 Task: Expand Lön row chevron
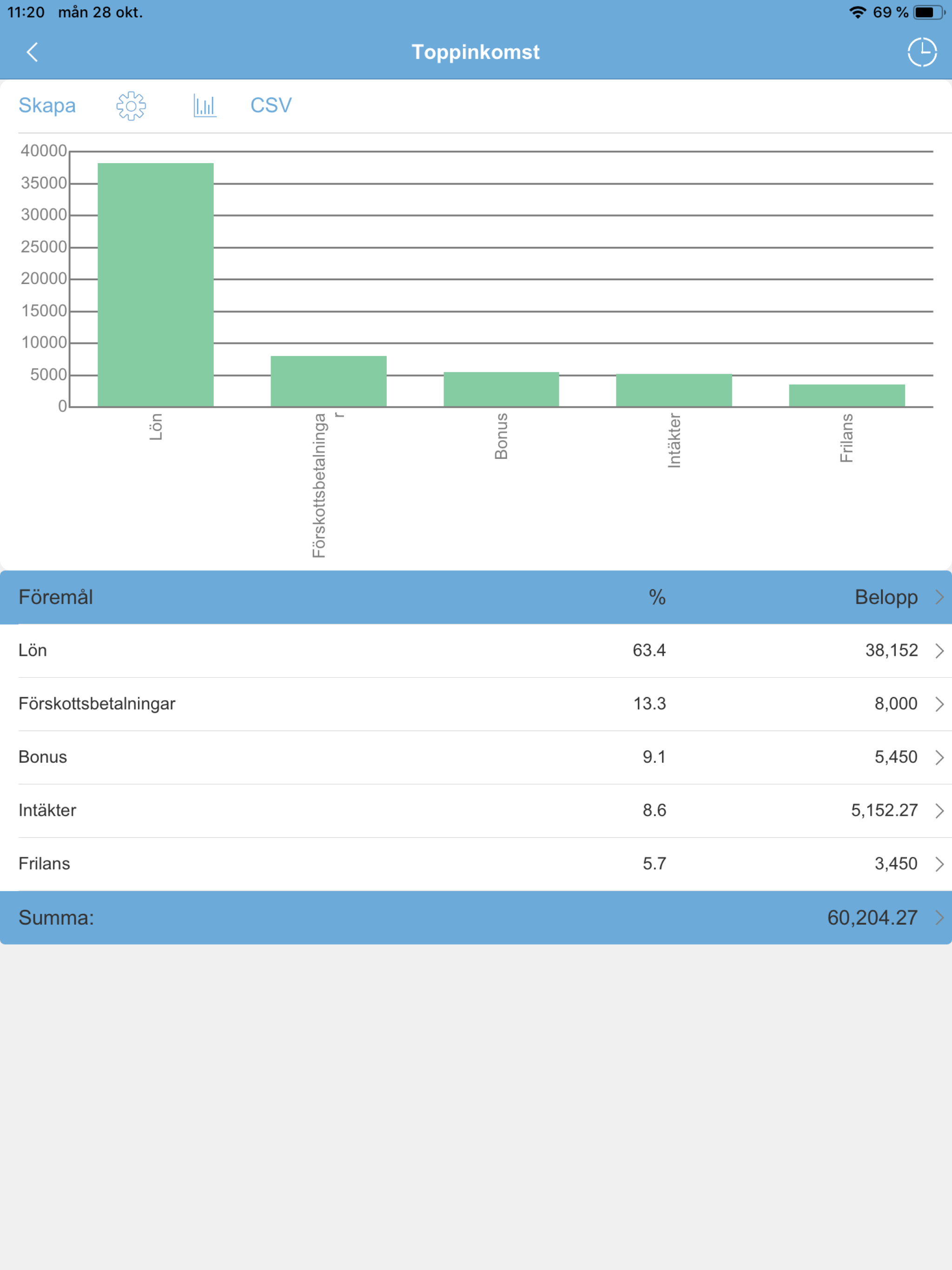(x=939, y=650)
